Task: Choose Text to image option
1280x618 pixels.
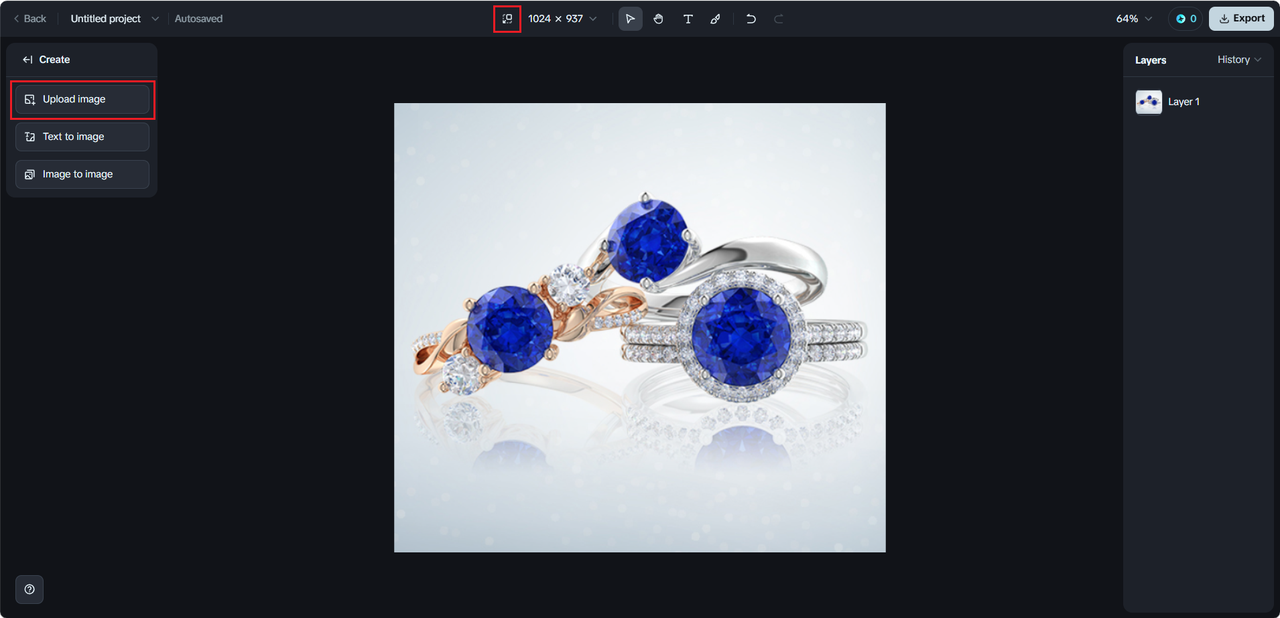Action: (x=82, y=137)
